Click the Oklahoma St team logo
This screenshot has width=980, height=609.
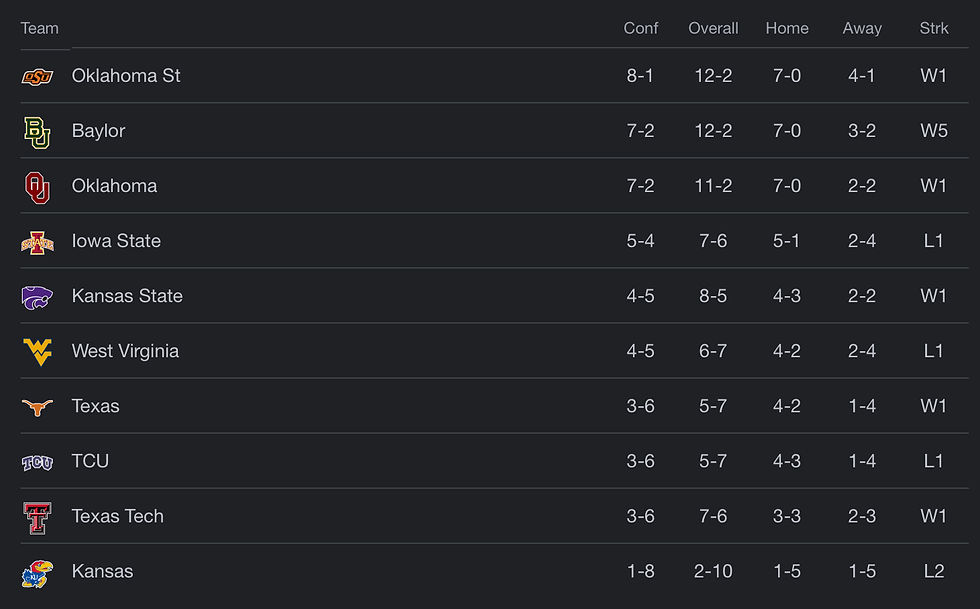pos(38,77)
